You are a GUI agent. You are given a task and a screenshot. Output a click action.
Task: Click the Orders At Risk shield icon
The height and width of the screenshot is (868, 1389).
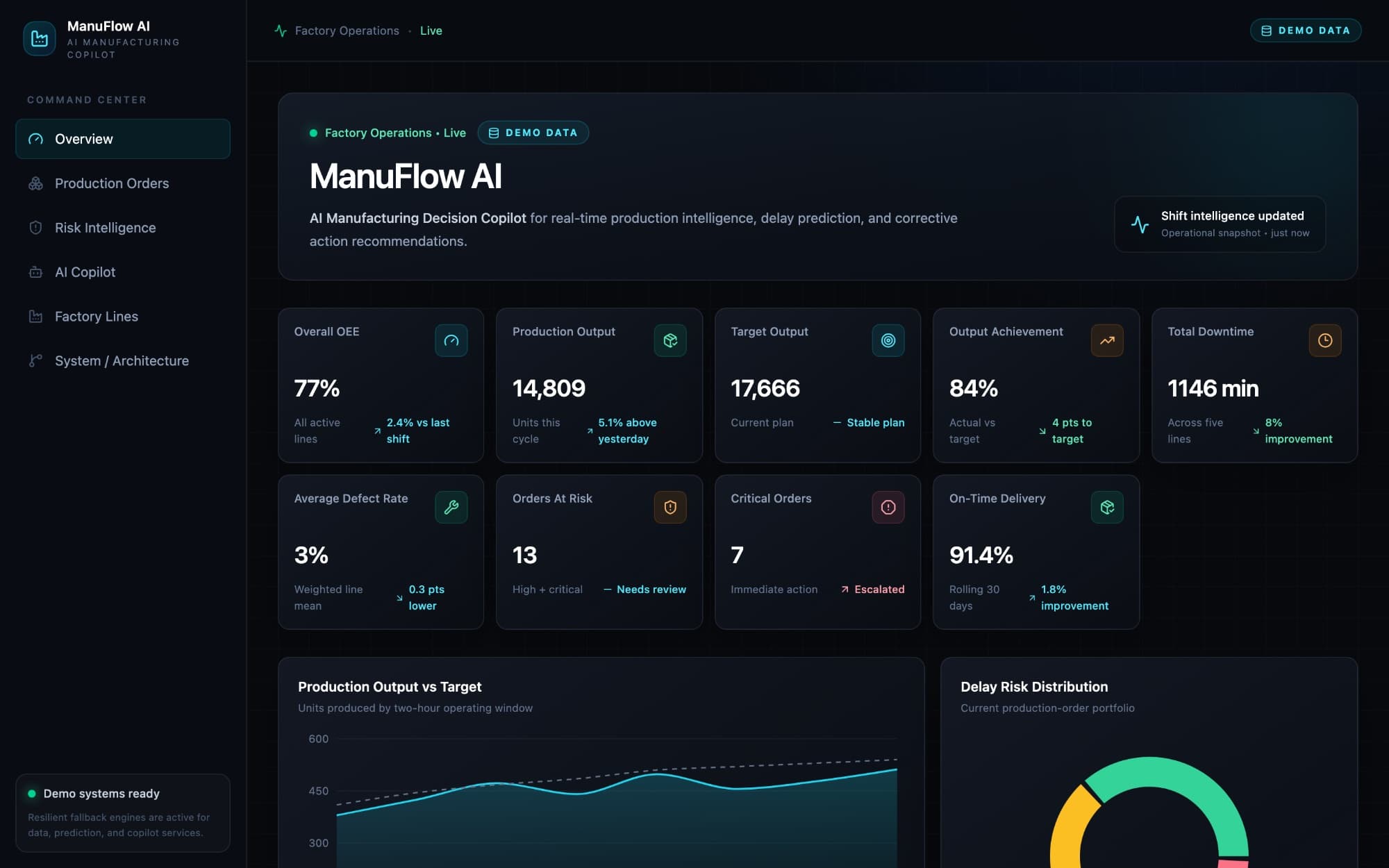670,507
